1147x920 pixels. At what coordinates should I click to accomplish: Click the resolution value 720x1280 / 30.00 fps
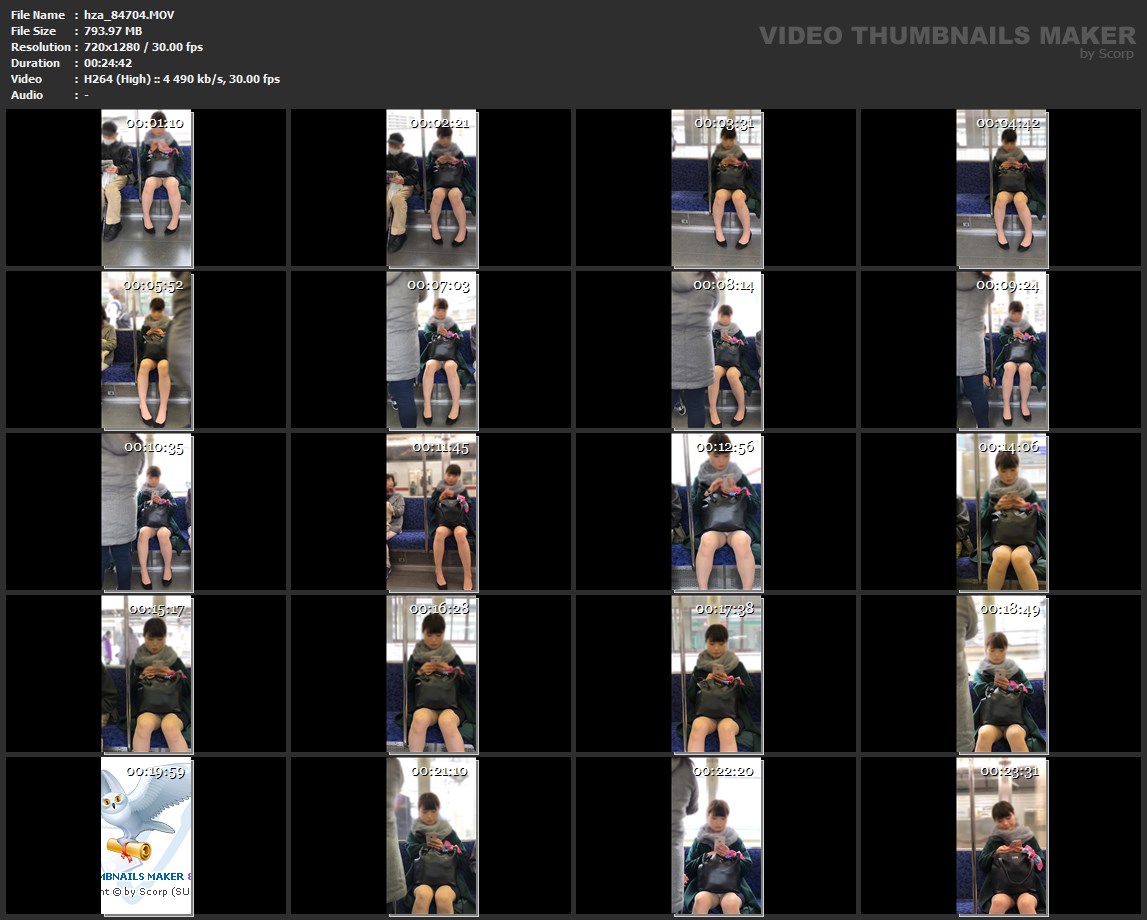143,47
